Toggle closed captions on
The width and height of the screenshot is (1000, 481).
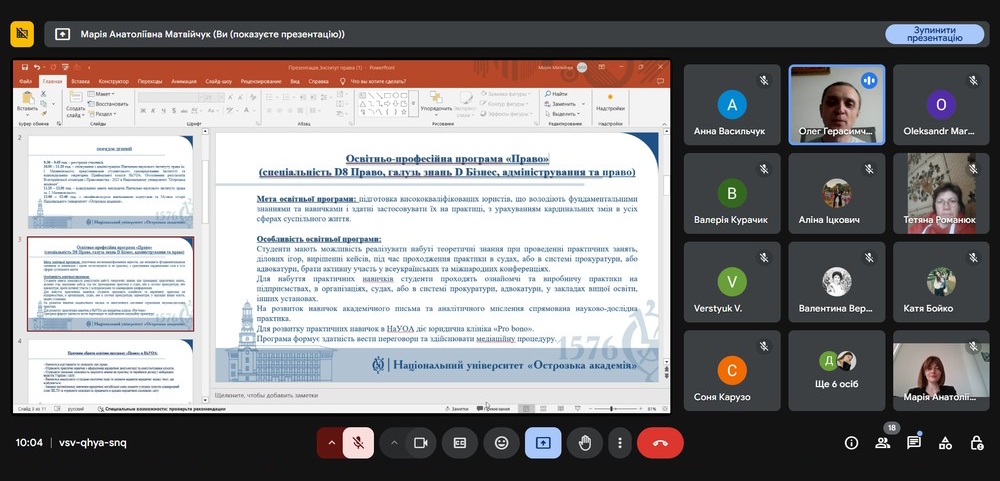coord(460,443)
